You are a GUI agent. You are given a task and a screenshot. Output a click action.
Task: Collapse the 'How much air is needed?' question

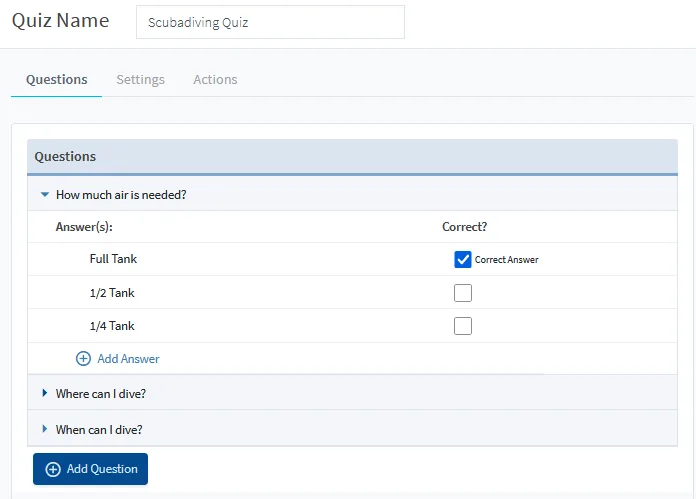pyautogui.click(x=45, y=194)
